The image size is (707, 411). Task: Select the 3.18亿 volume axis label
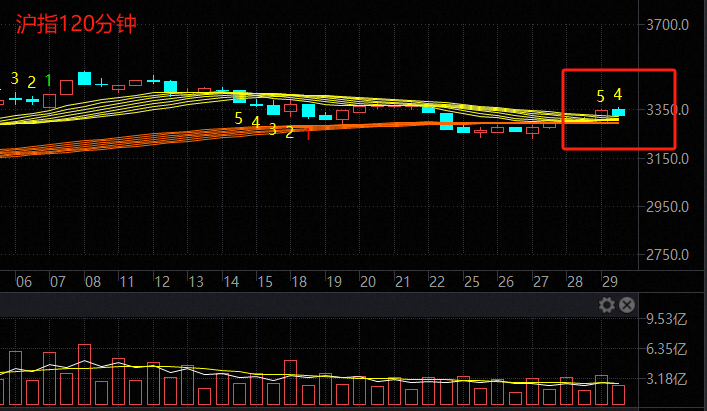pyautogui.click(x=666, y=379)
